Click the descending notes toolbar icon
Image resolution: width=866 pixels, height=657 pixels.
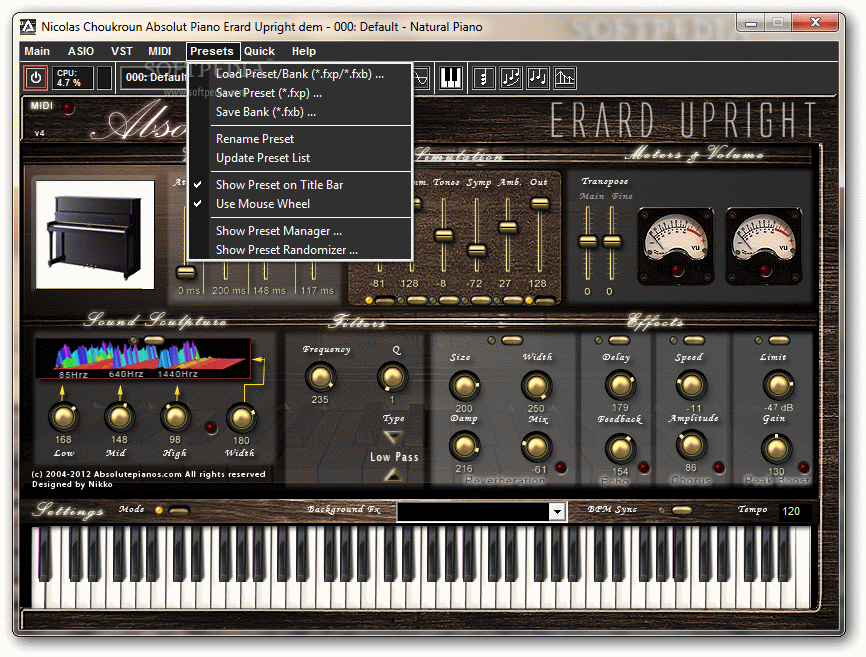pos(538,78)
